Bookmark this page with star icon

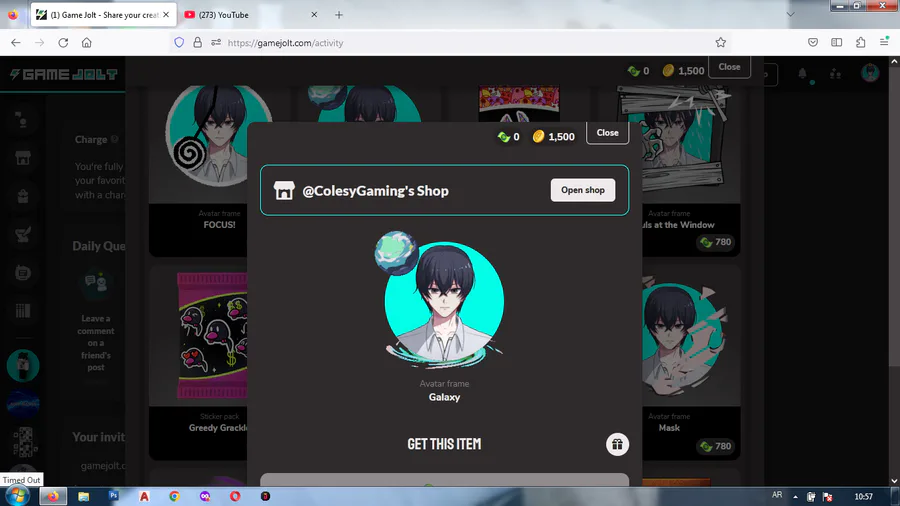tap(720, 42)
